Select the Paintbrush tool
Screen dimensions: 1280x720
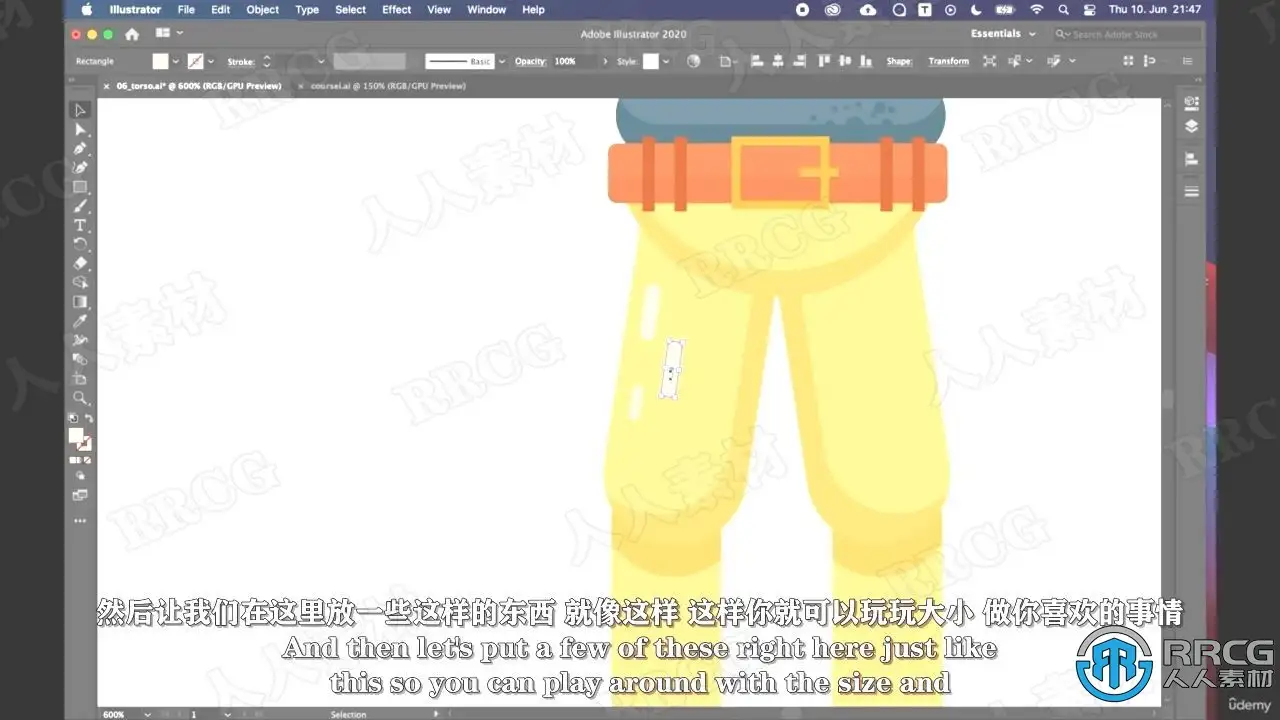[x=80, y=206]
